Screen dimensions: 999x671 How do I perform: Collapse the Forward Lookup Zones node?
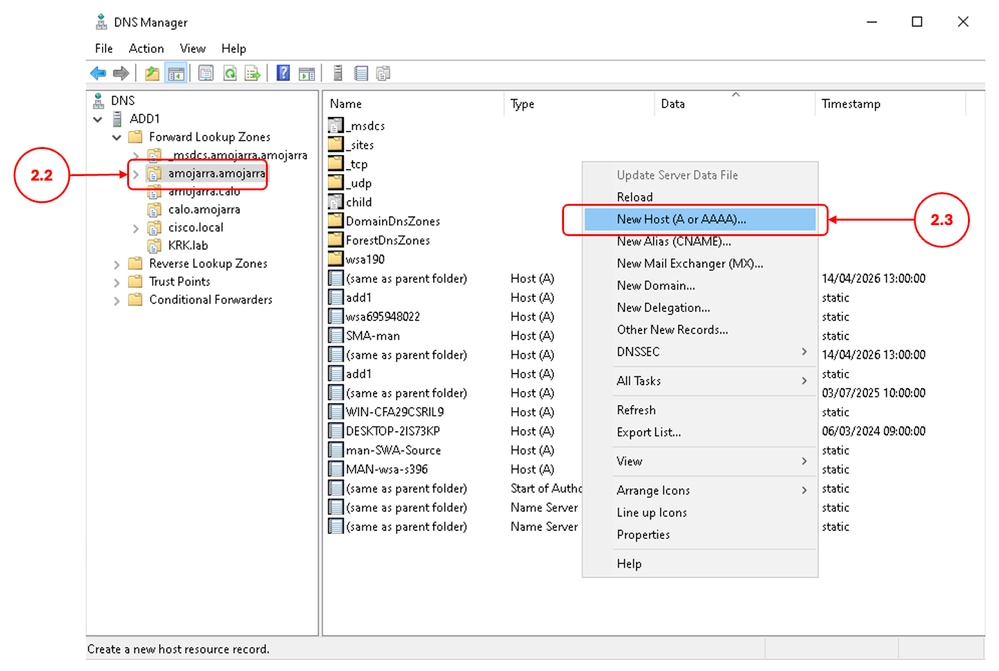(x=117, y=137)
